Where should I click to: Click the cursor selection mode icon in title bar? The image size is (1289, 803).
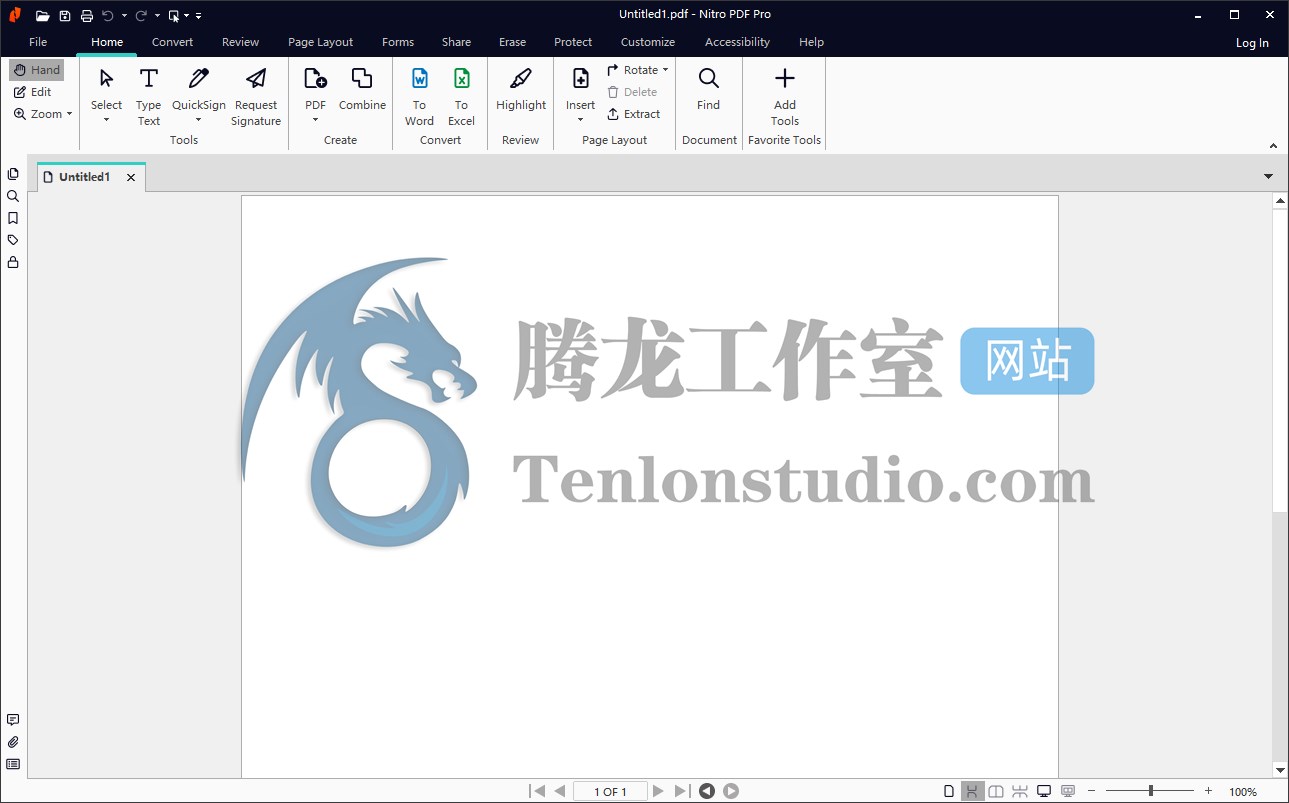(x=174, y=15)
